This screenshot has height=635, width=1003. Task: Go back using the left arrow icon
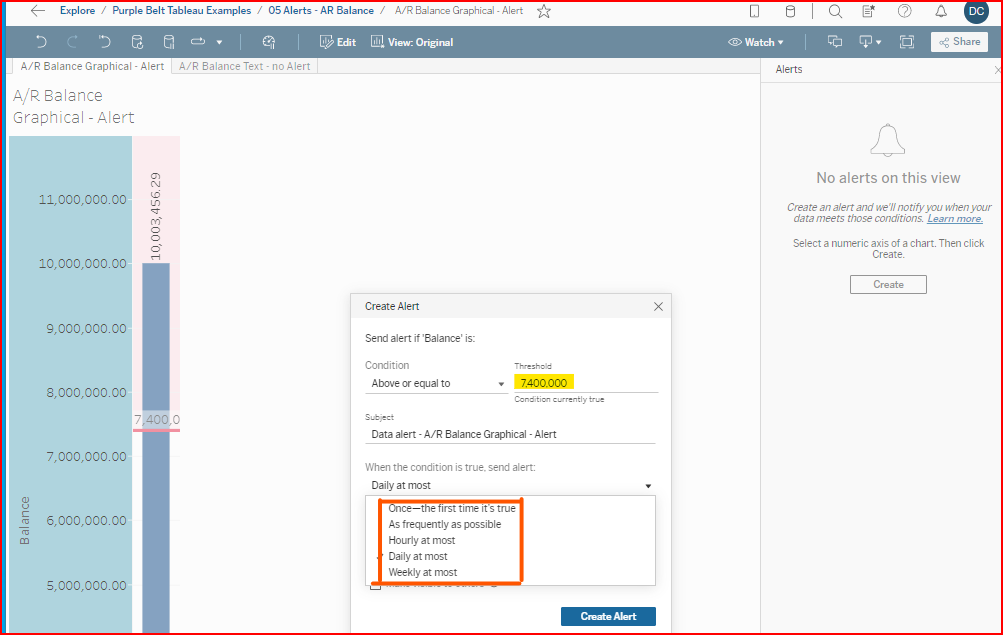(x=38, y=11)
